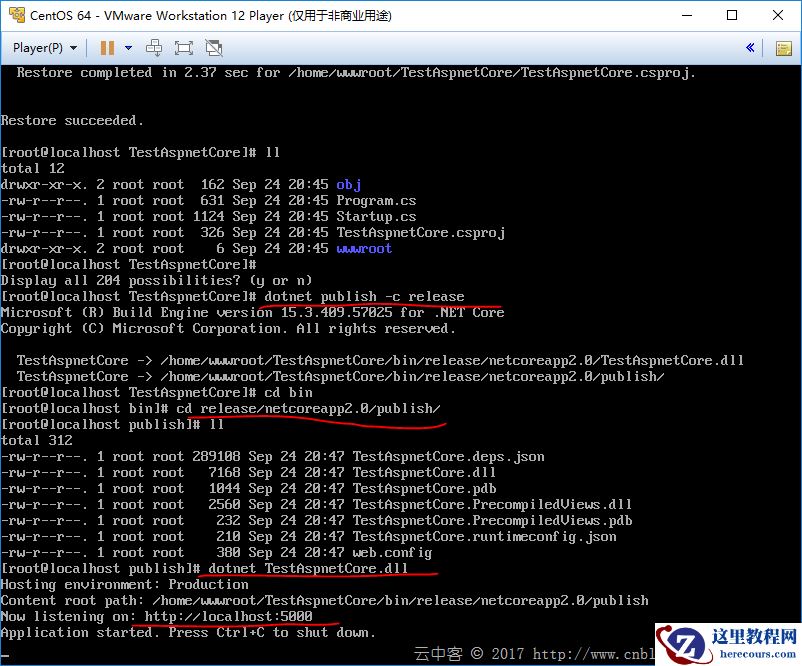Click the 'cd bin' command
The width and height of the screenshot is (802, 666).
tap(288, 392)
